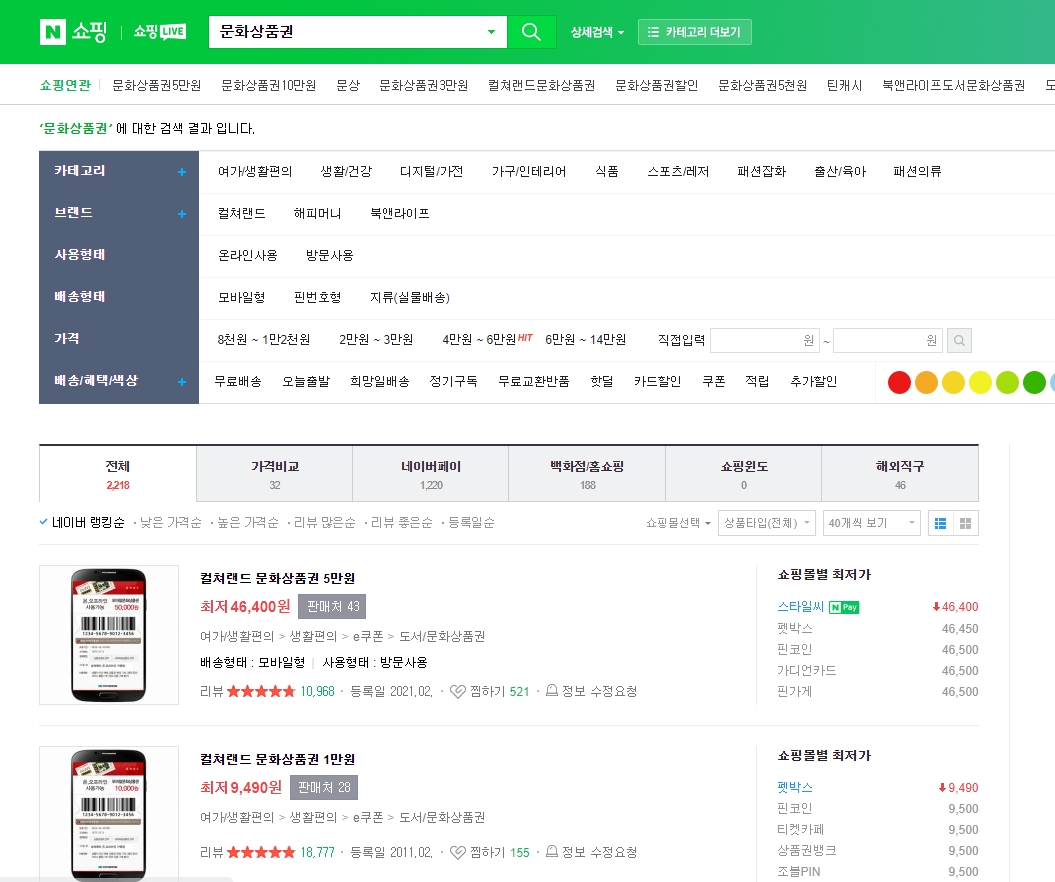Select the yellow-green color swatch

coord(1007,382)
